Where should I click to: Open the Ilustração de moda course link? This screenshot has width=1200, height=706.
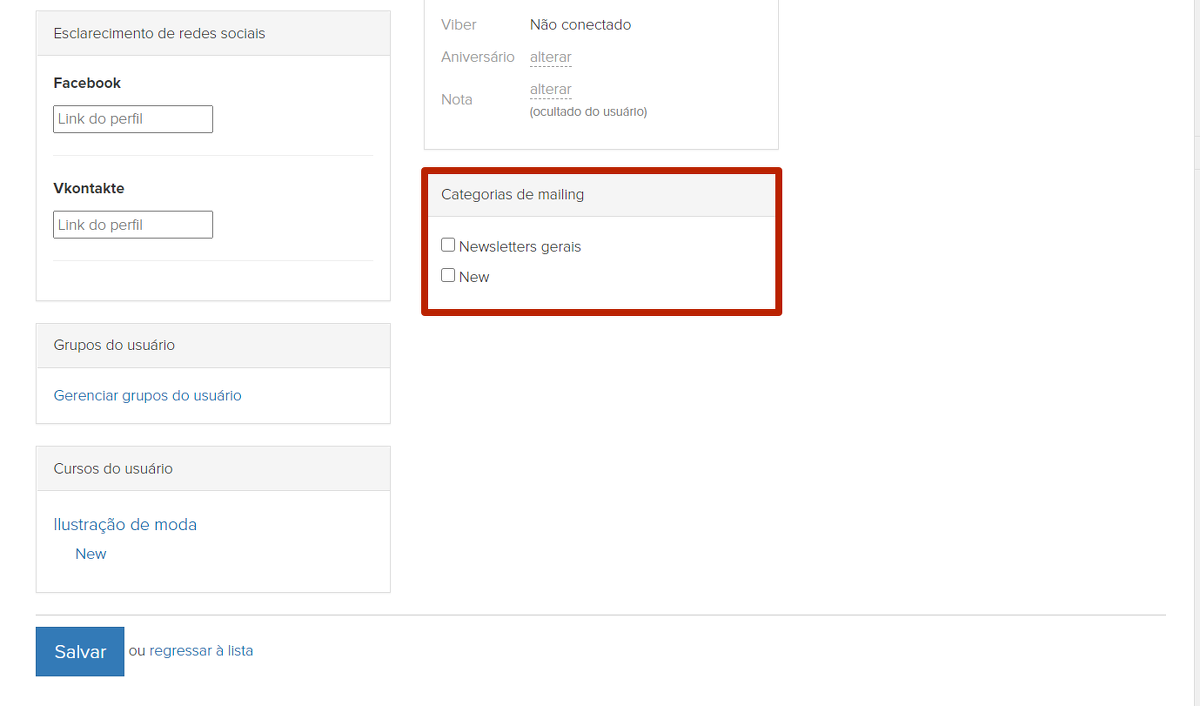(x=125, y=524)
